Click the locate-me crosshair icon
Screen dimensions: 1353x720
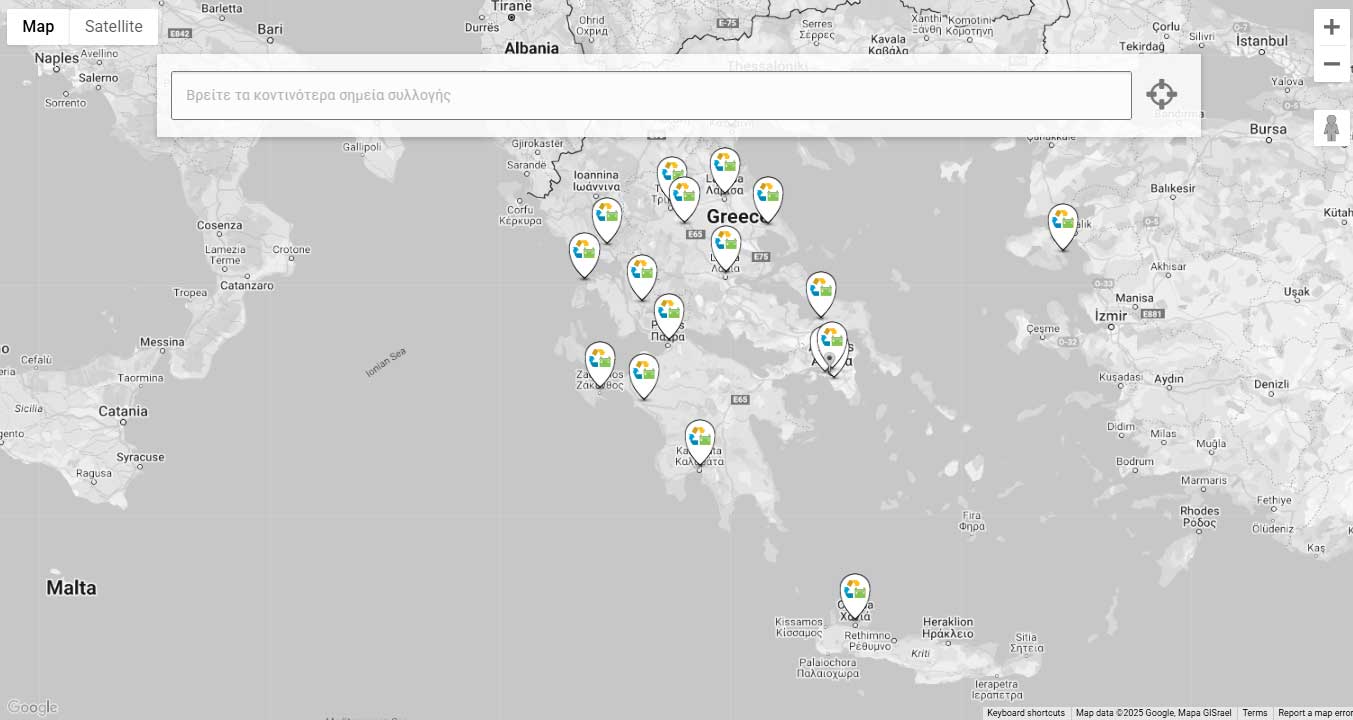click(x=1161, y=95)
